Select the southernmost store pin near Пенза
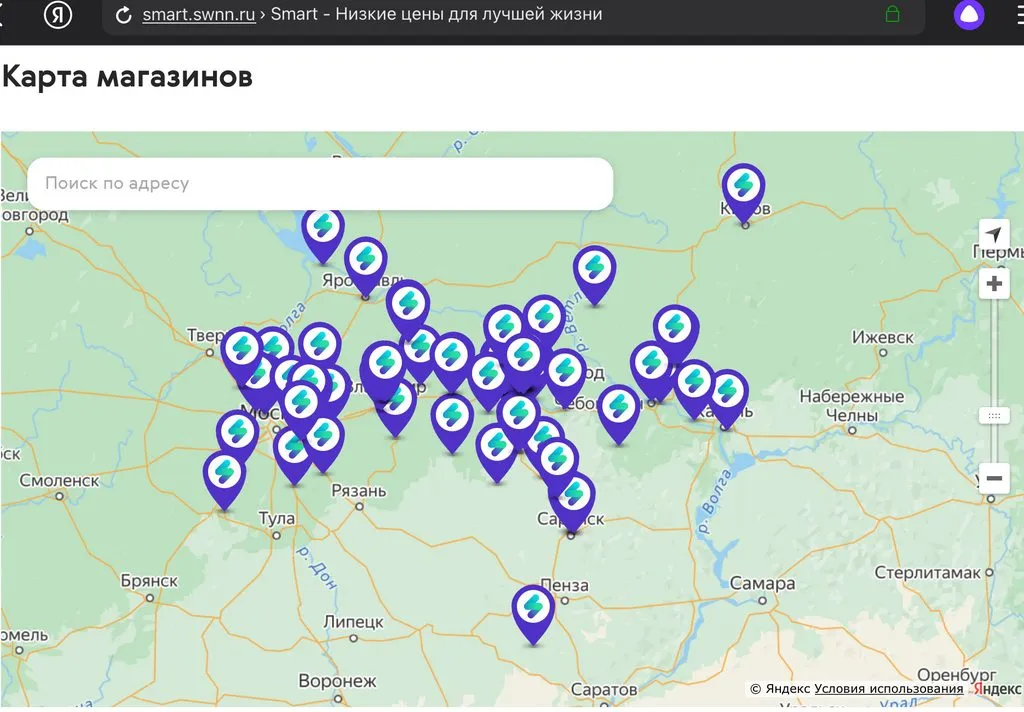 click(x=533, y=609)
